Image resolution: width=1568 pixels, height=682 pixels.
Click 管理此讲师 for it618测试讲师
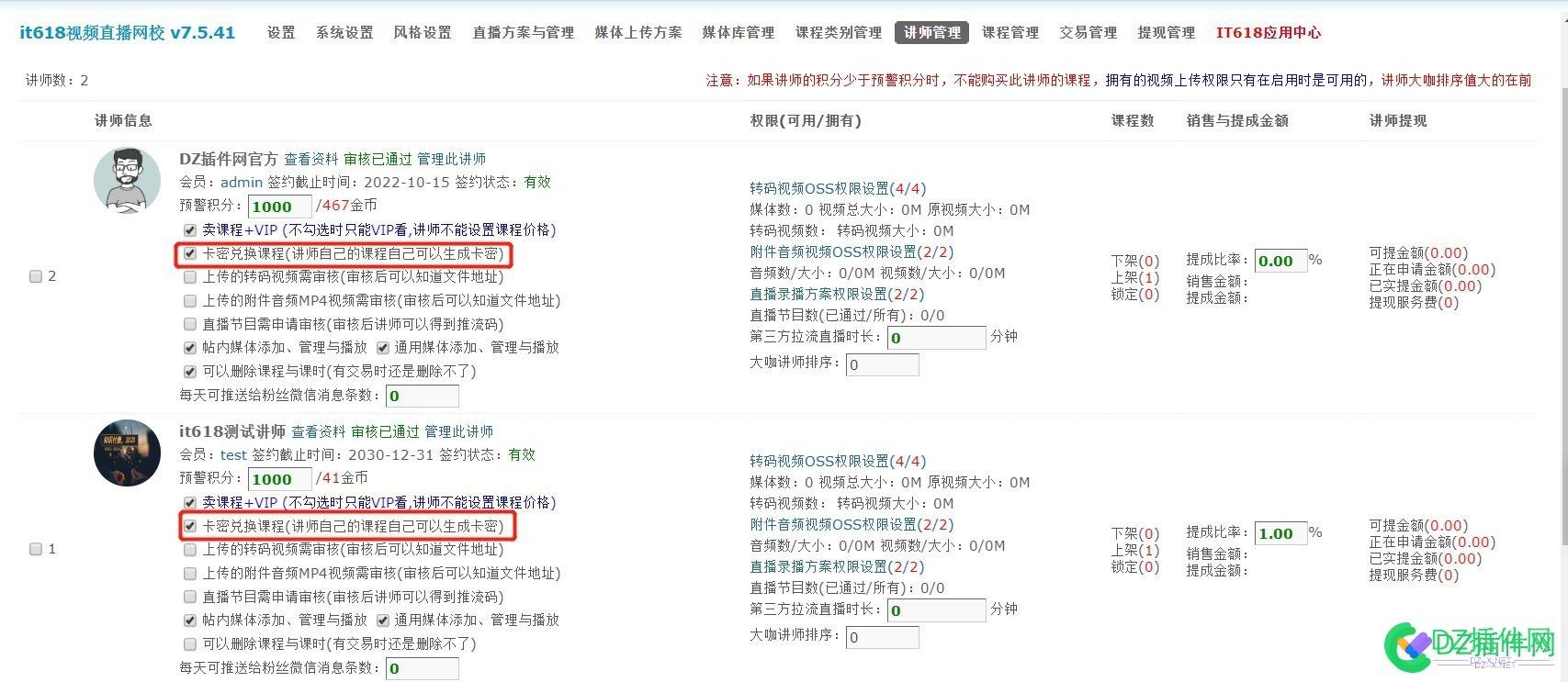[459, 431]
